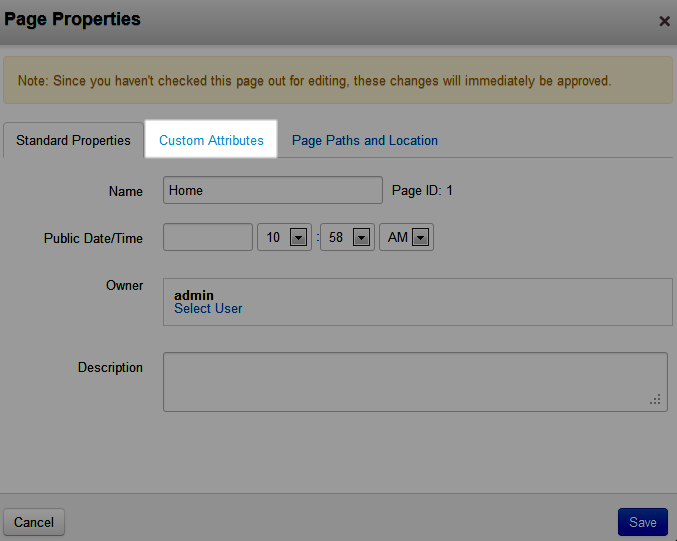Click the Select User link

click(208, 309)
